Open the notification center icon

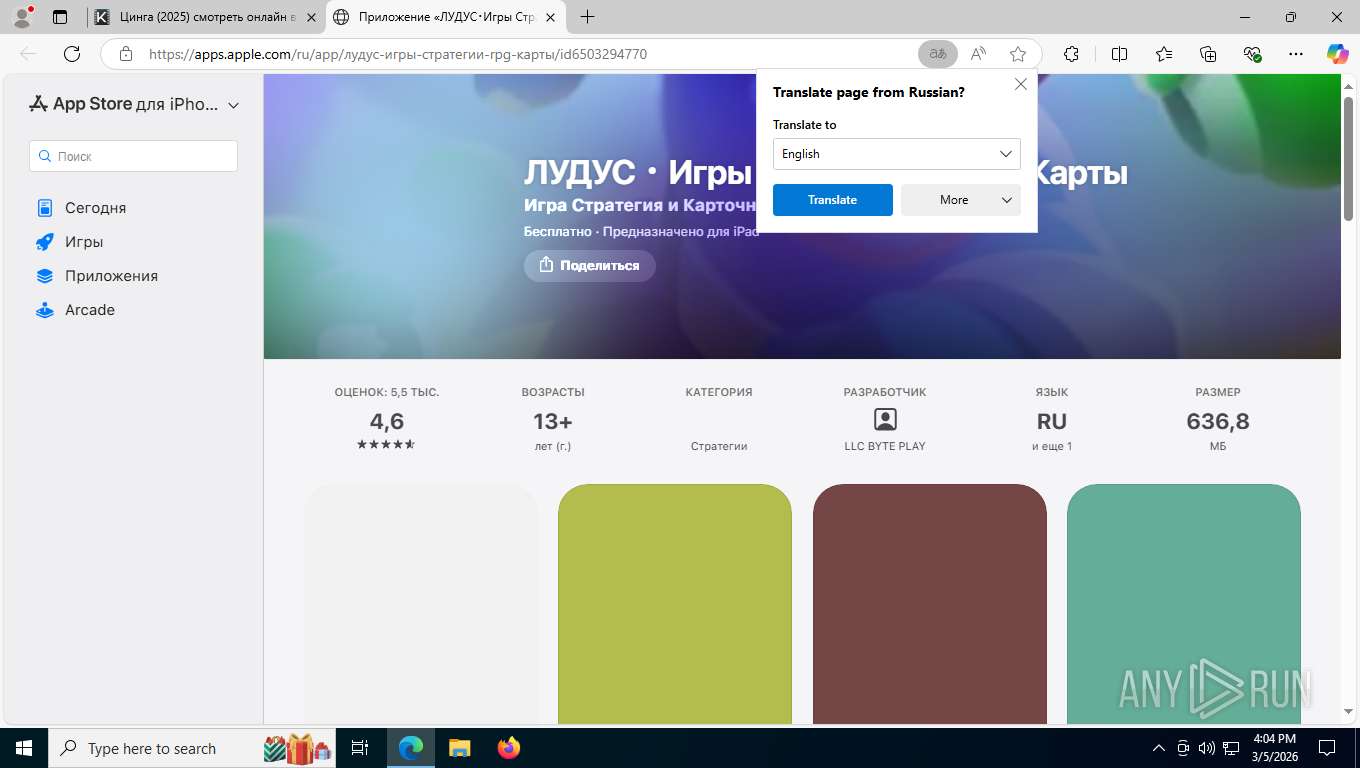click(1326, 748)
